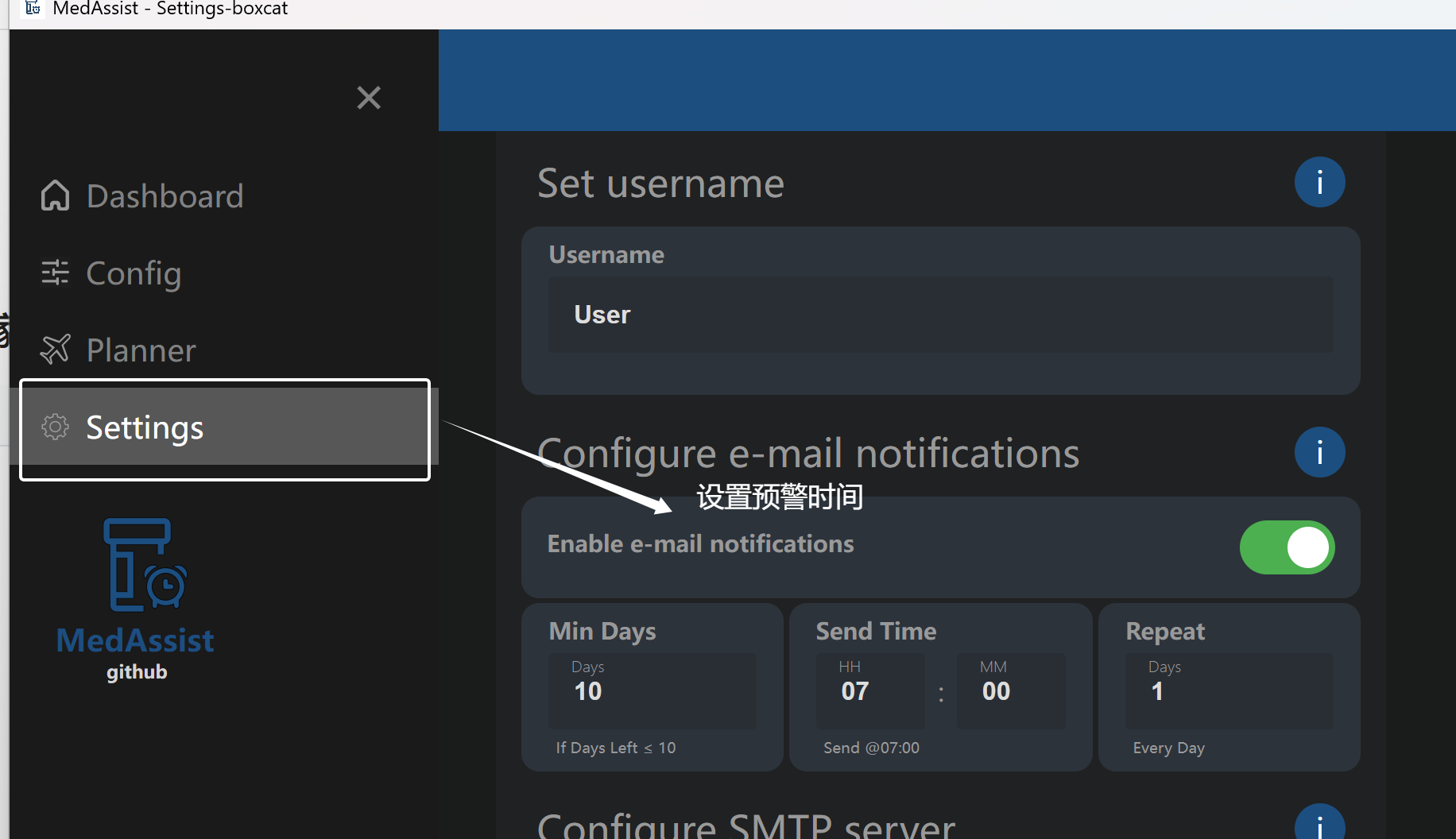Open the github link
Image resolution: width=1456 pixels, height=839 pixels.
[137, 672]
